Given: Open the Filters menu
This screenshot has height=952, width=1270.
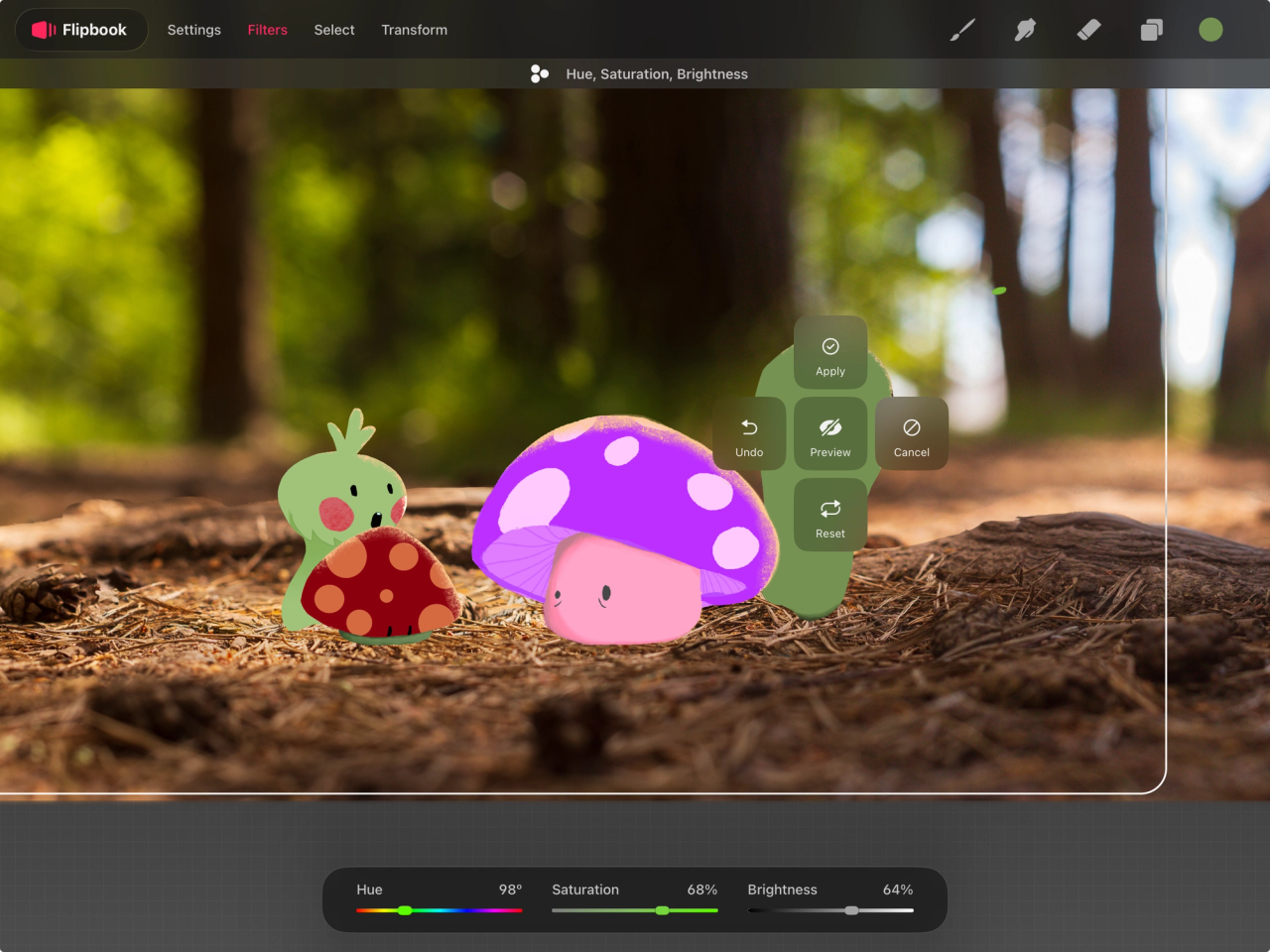Looking at the screenshot, I should point(267,30).
